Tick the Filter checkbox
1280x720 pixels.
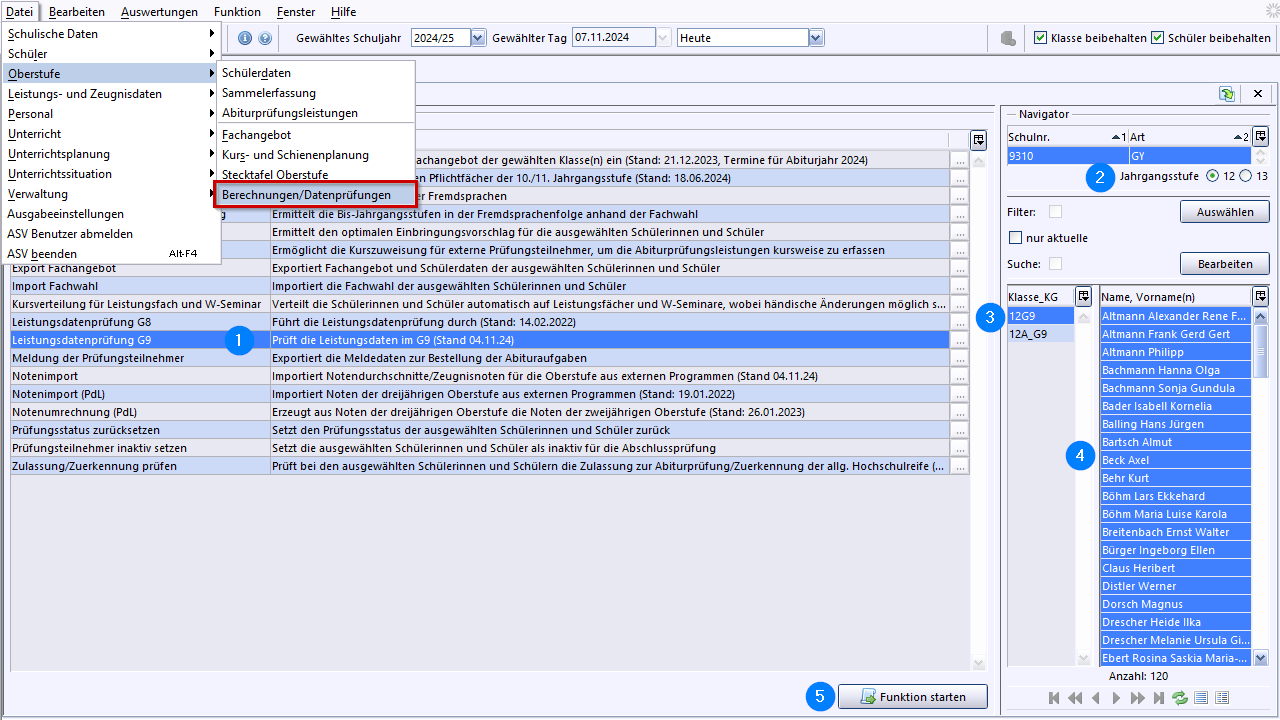(x=1055, y=212)
